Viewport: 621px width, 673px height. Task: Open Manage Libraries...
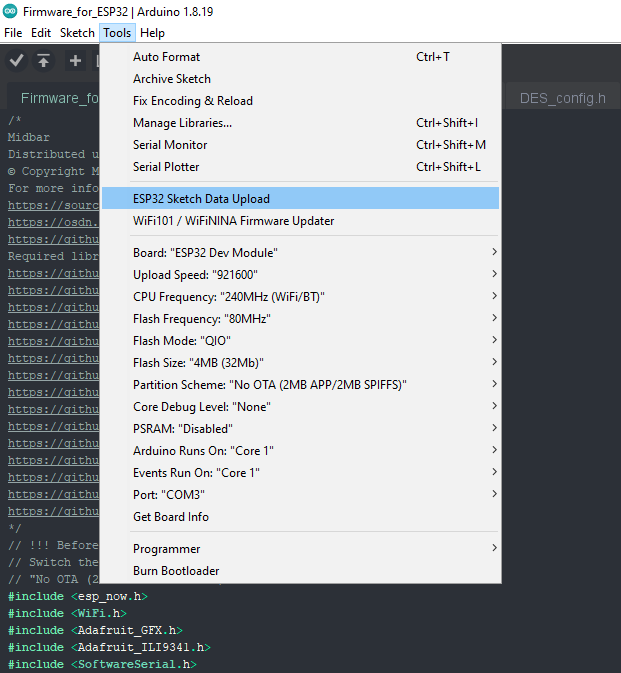pos(300,123)
